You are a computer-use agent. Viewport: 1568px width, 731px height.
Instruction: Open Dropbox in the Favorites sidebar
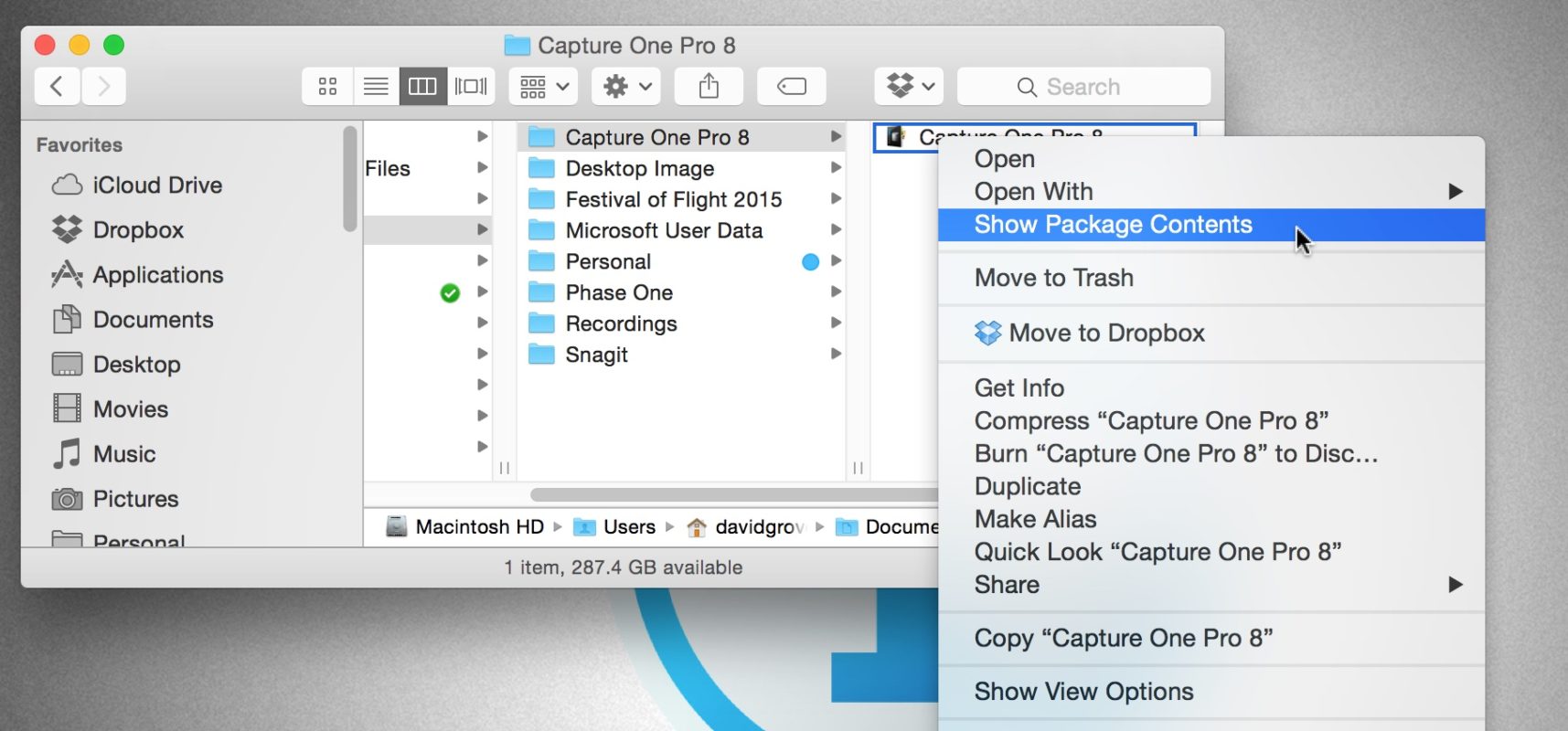[x=137, y=230]
